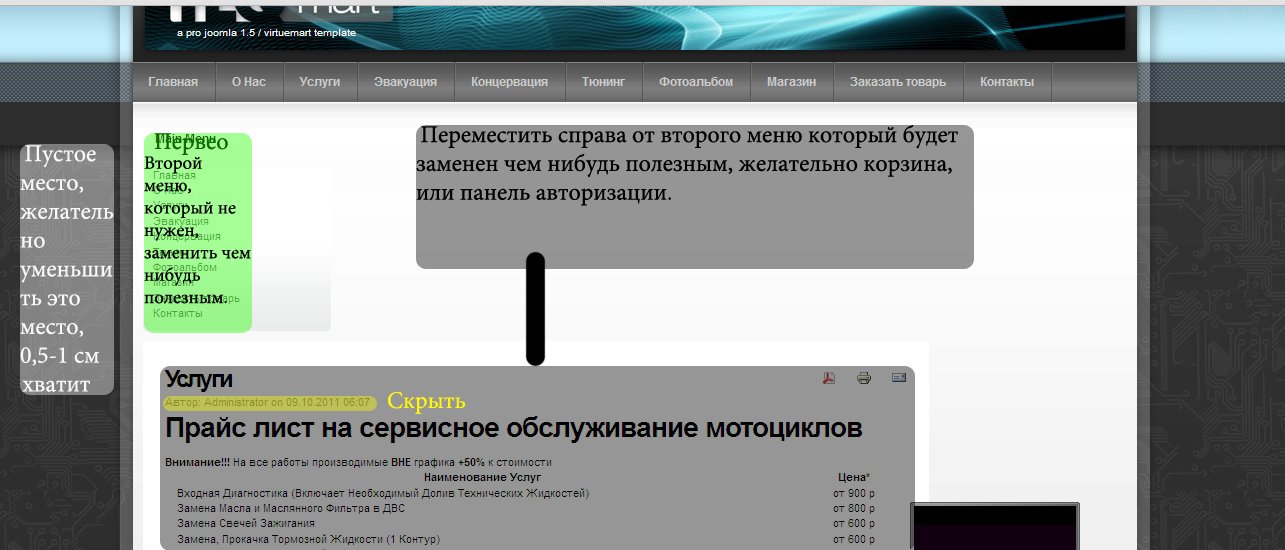Click the printer icon to print the article
Image resolution: width=1285 pixels, height=550 pixels.
point(864,378)
